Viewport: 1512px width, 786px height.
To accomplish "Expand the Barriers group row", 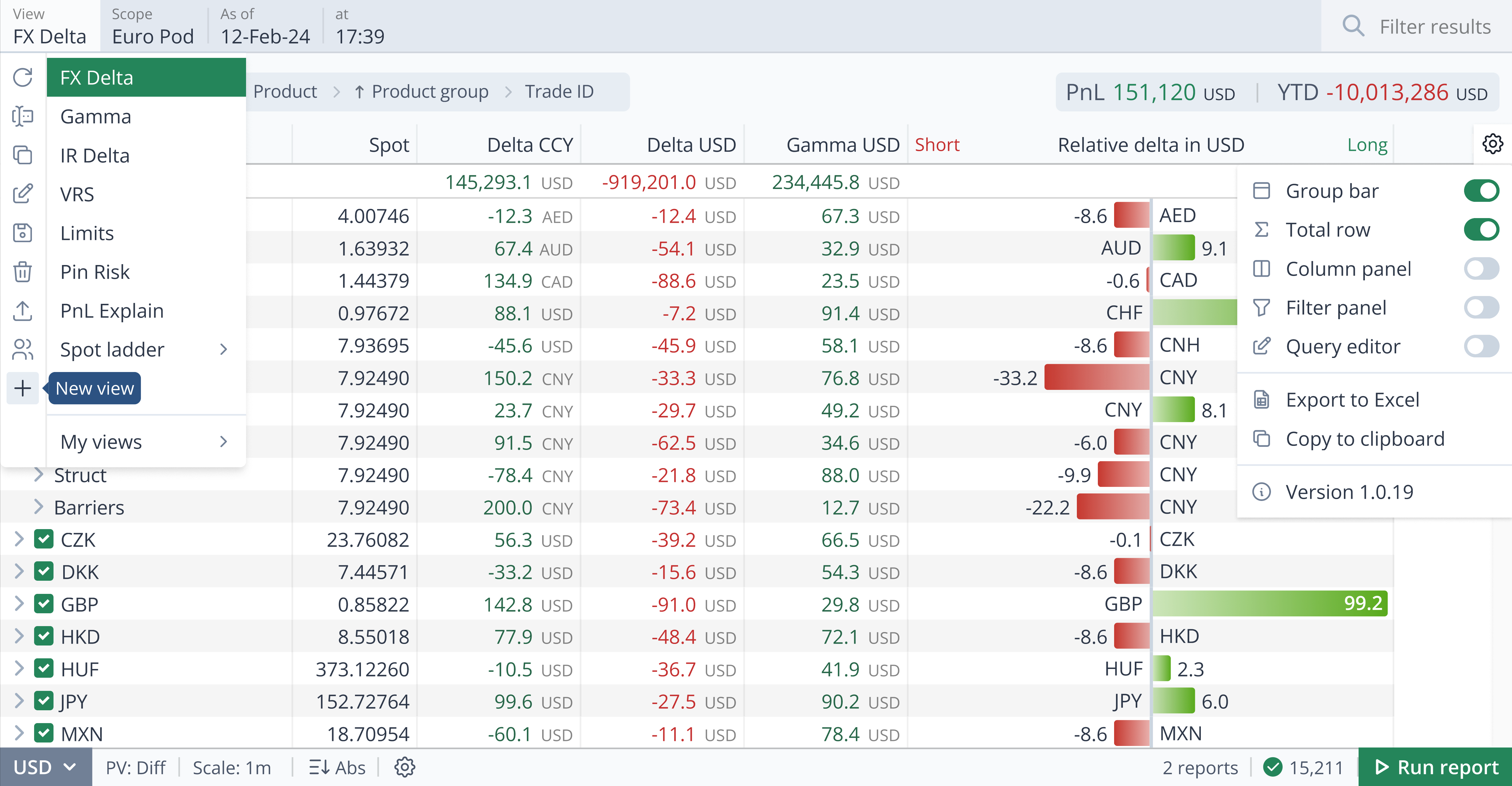I will pos(38,507).
